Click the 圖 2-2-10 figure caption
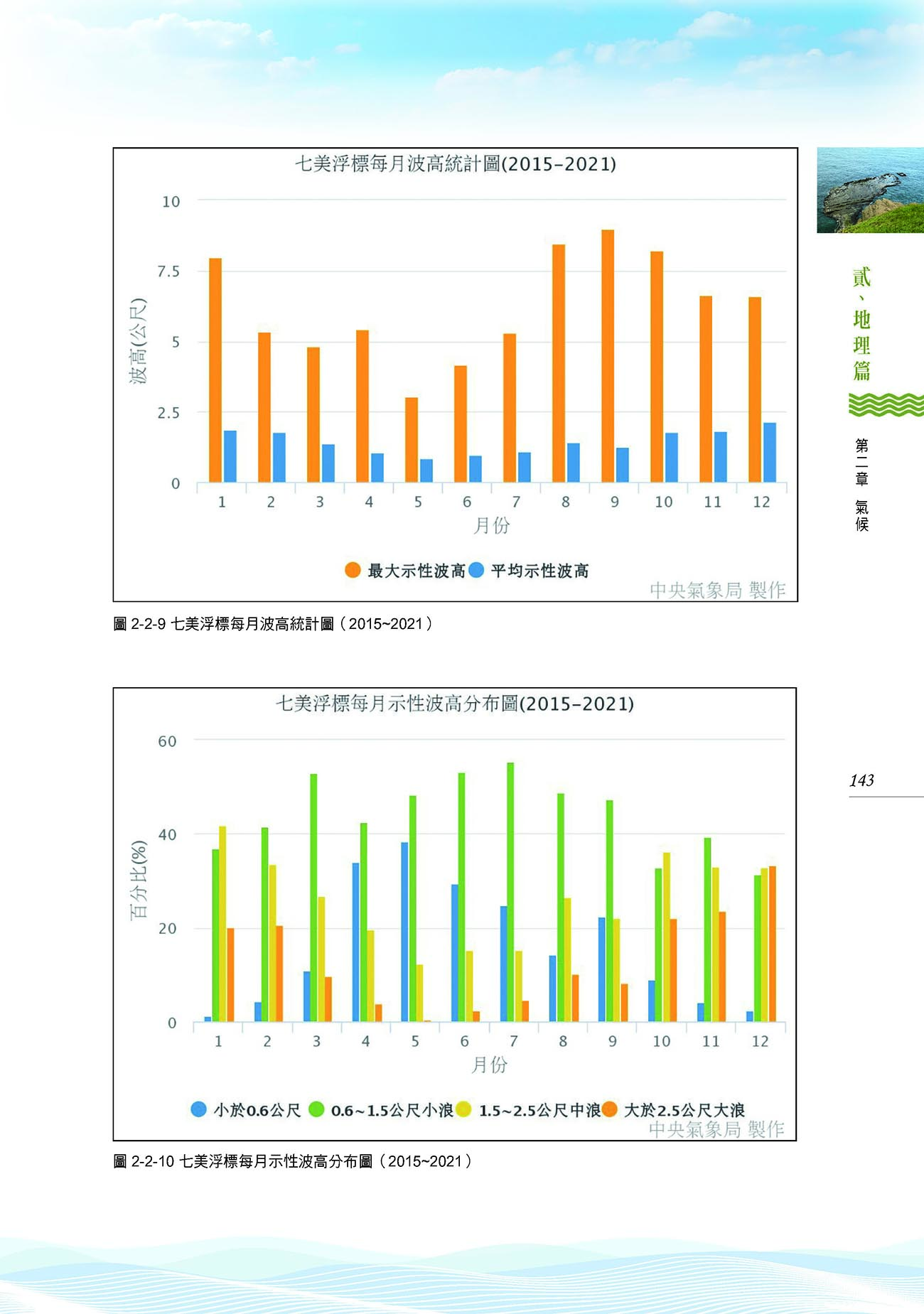Screen dimensions: 924x1314 point(292,1161)
